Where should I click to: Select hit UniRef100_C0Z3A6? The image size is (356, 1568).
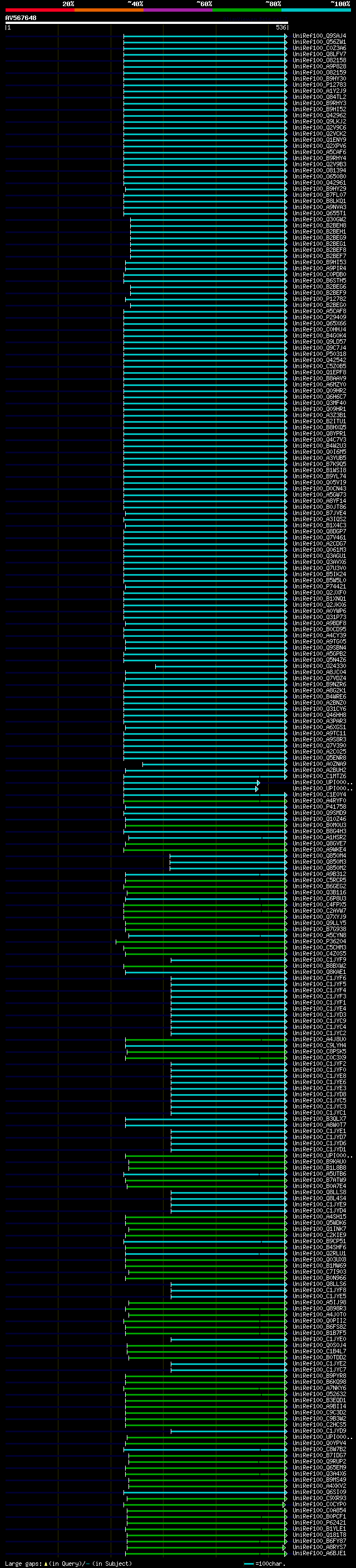pos(319,48)
